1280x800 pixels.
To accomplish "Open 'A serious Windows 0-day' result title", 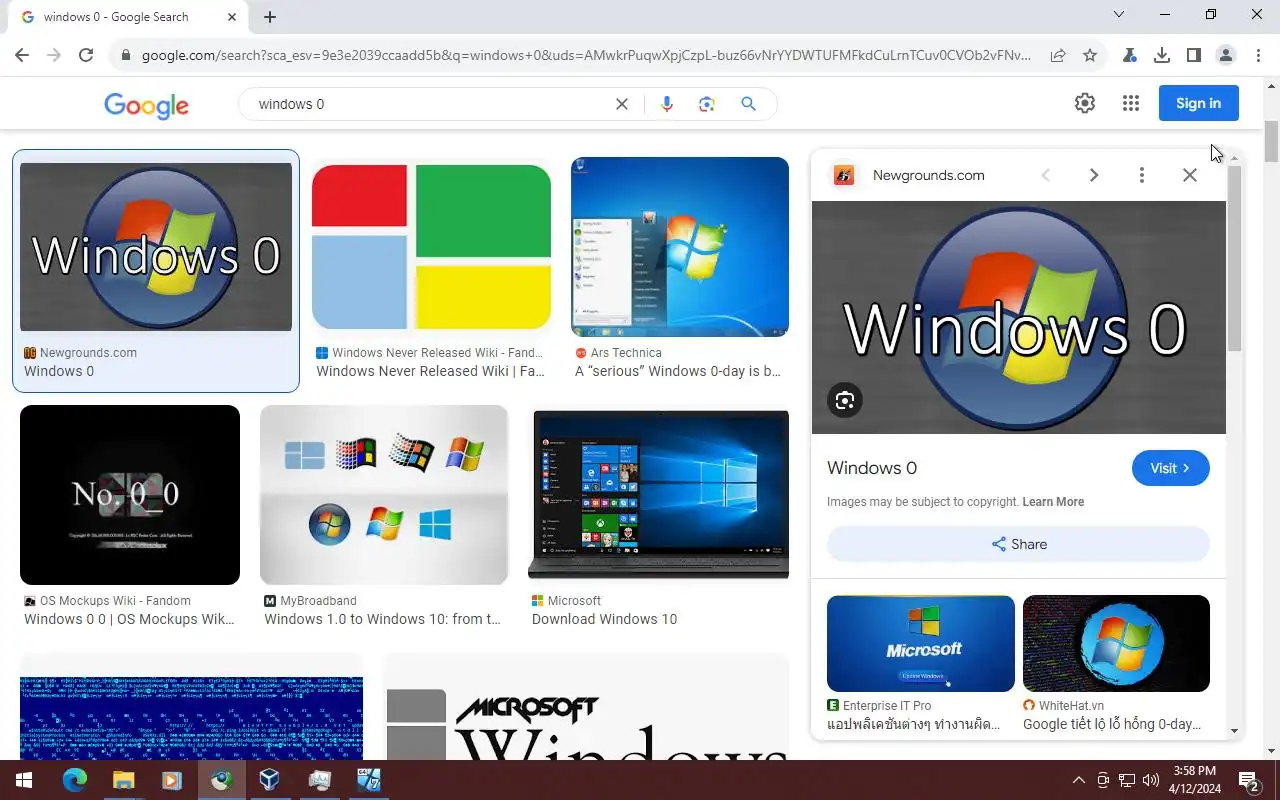I will [x=678, y=371].
